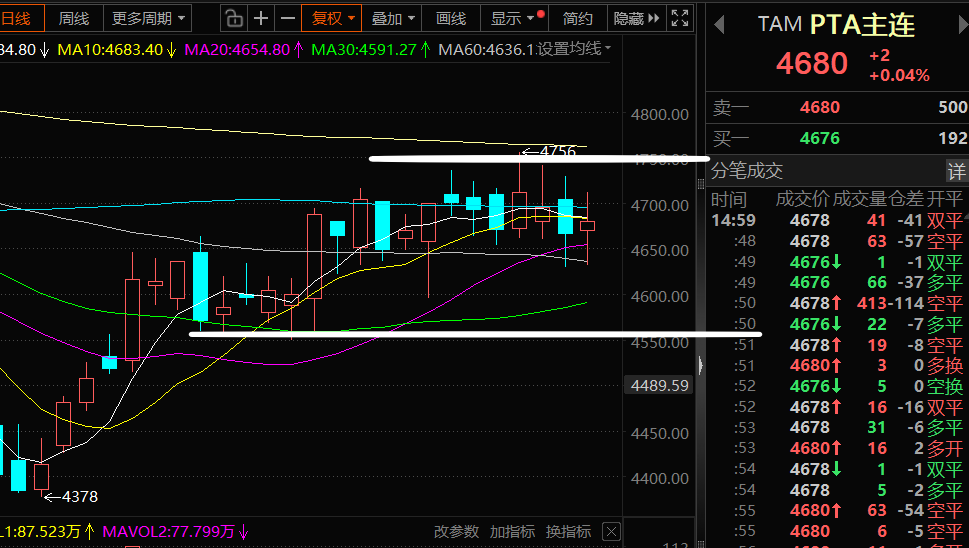Zoom in chart with plus icon
Image resolution: width=969 pixels, height=548 pixels.
pos(261,18)
